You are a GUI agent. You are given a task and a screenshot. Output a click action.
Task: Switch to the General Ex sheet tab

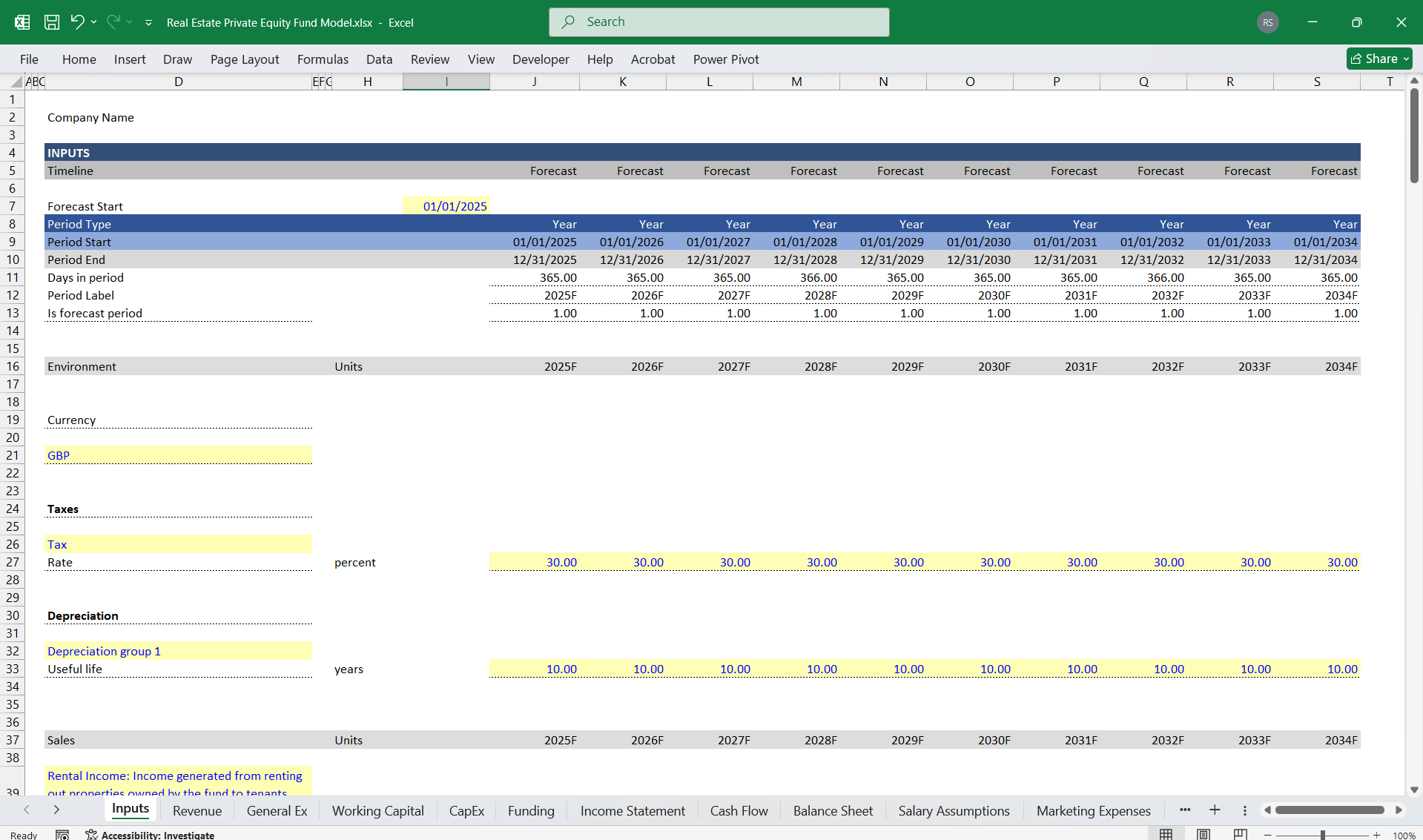pos(277,811)
